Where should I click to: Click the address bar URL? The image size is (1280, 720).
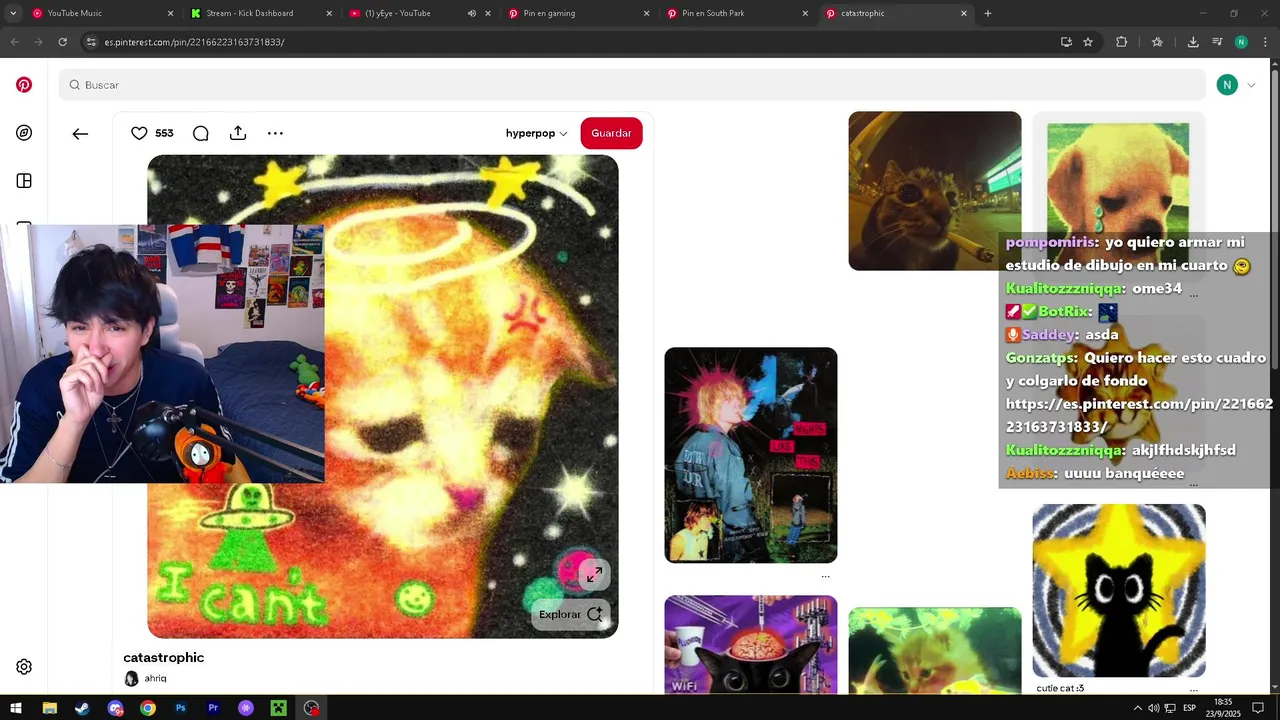[x=194, y=42]
